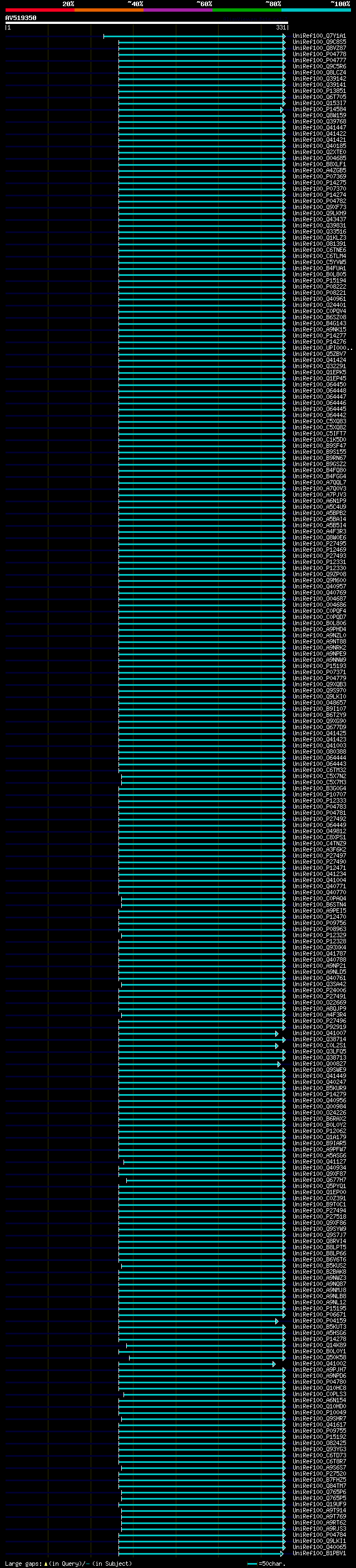
Task: Select the UniRef100_B6RAX2 label
Action: tap(319, 1118)
